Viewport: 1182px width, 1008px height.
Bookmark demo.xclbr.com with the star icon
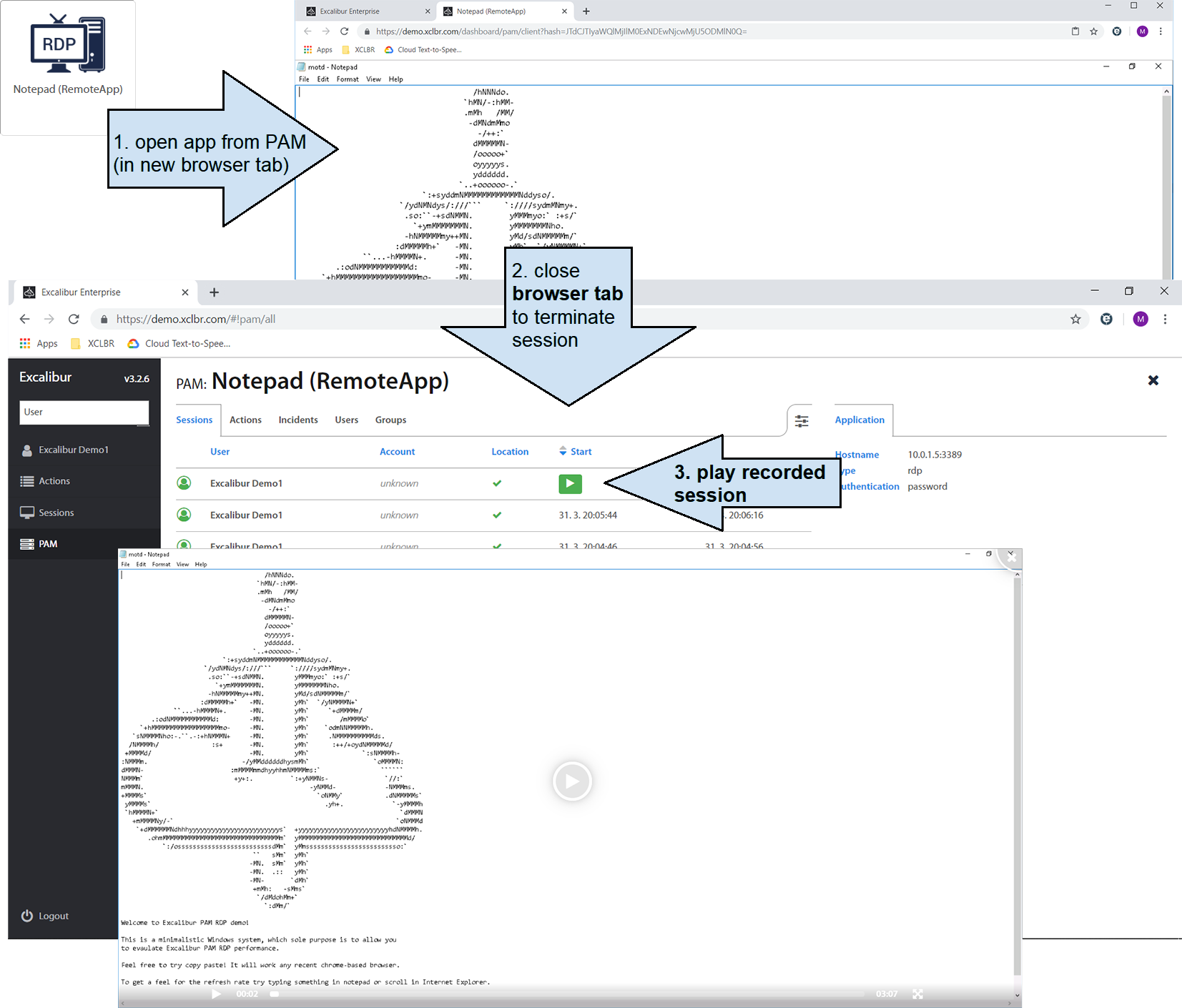pyautogui.click(x=1075, y=320)
